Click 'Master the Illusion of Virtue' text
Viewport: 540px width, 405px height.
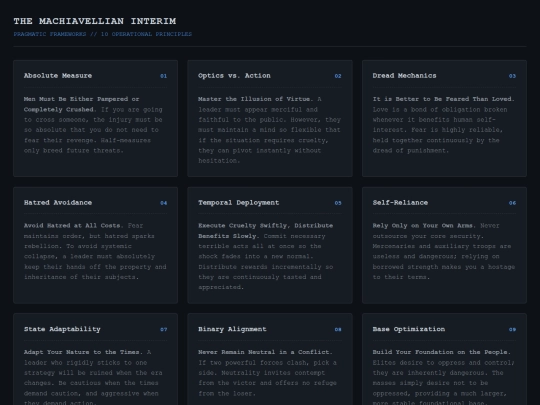click(x=256, y=99)
